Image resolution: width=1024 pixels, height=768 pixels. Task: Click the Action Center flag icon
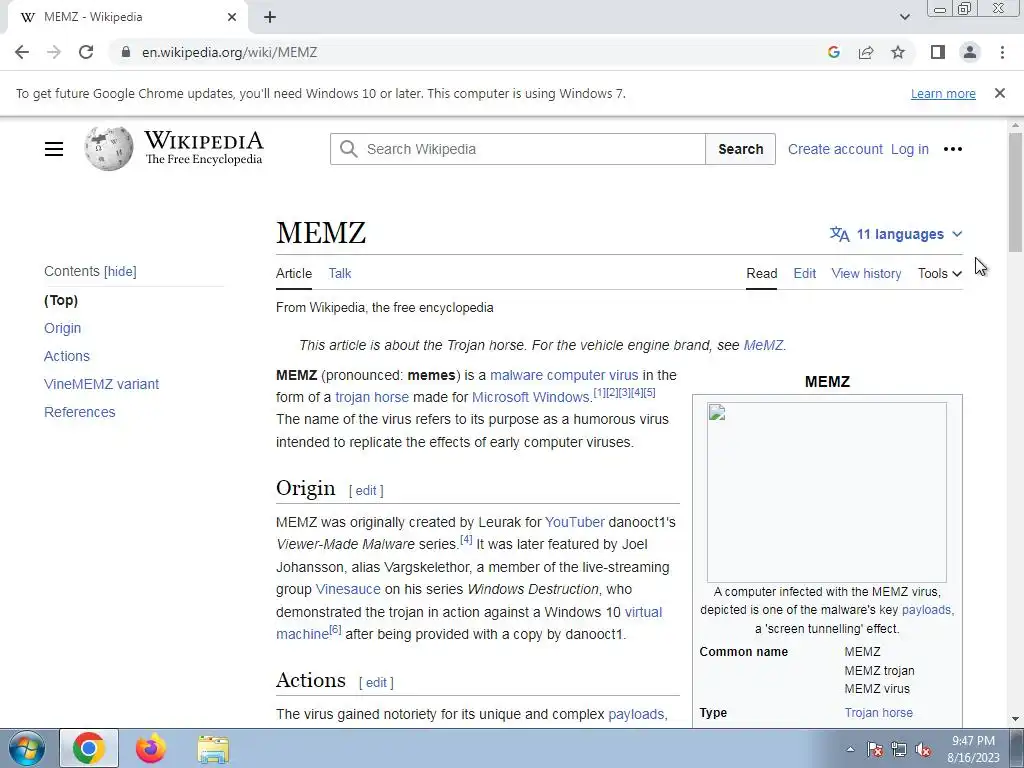875,749
